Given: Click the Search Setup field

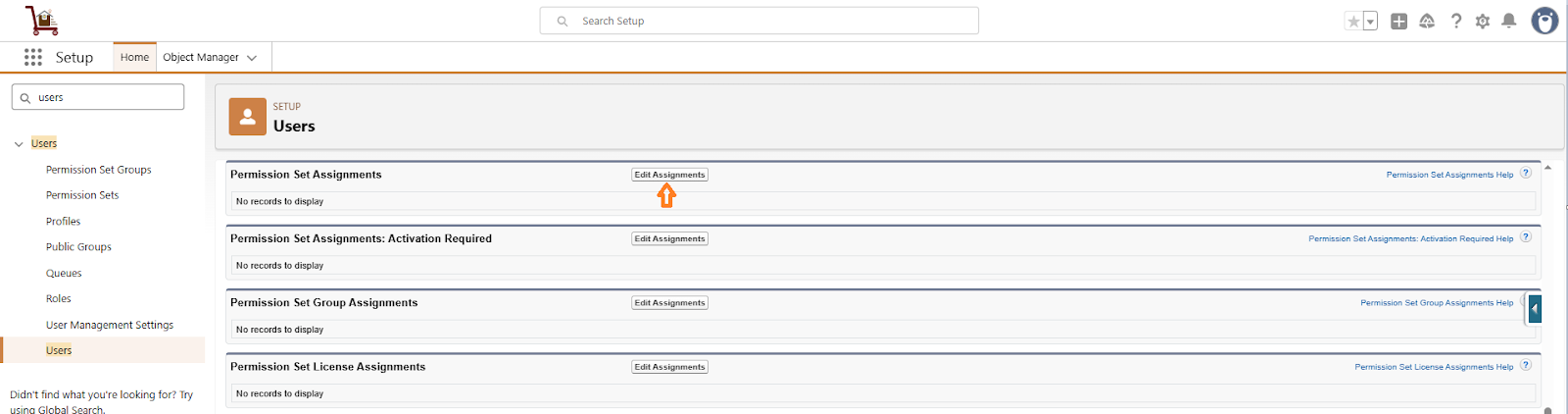Looking at the screenshot, I should [x=759, y=21].
